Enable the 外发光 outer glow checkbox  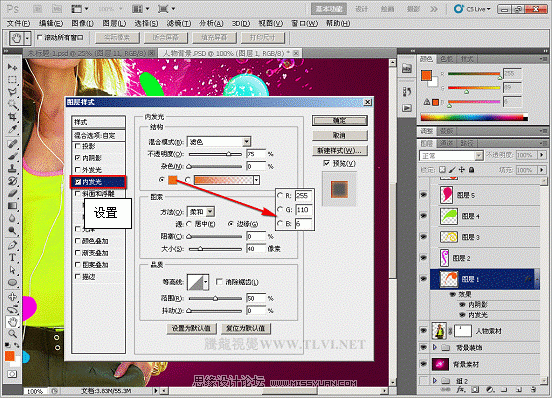tap(78, 170)
